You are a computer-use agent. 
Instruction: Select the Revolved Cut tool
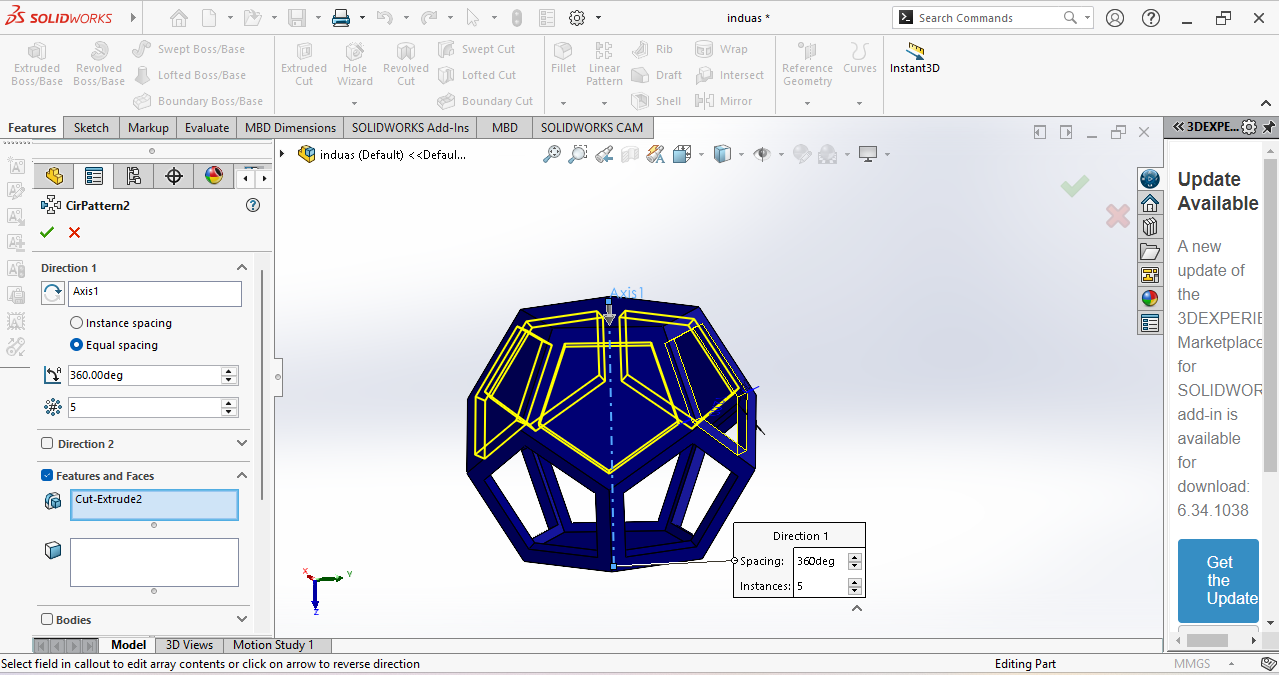click(x=405, y=63)
